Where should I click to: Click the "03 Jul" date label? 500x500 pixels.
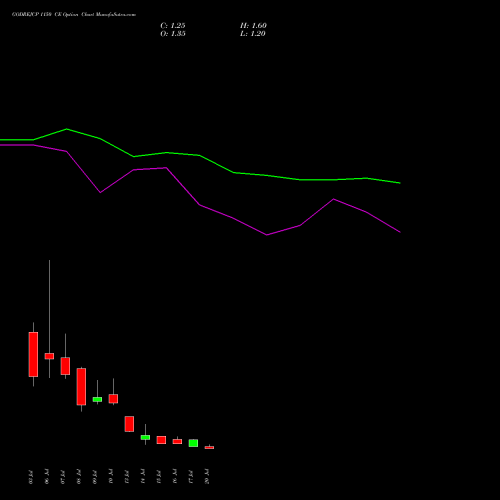[x=31, y=477]
